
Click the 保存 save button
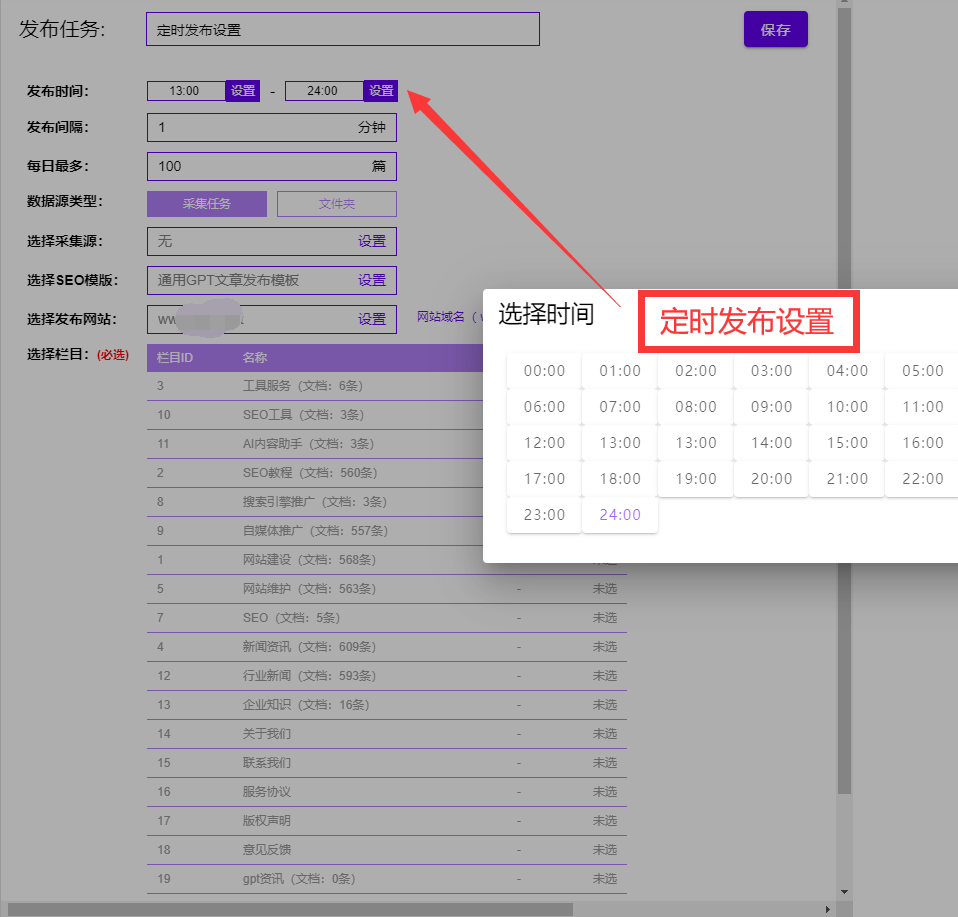[775, 30]
